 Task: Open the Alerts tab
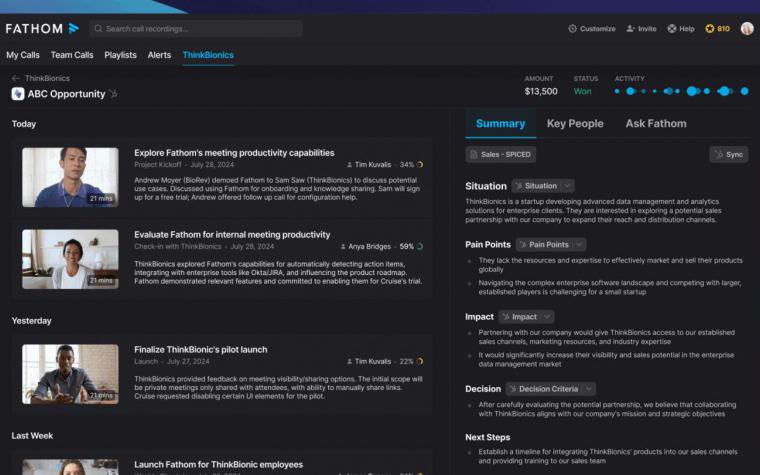coord(159,55)
